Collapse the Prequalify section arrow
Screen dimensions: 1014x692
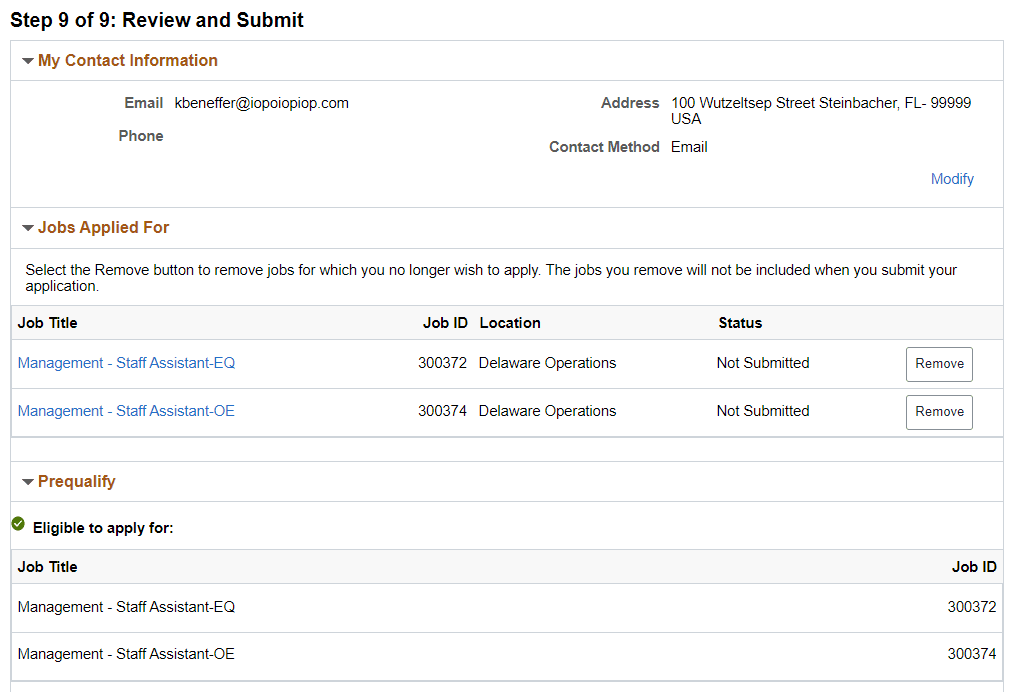(x=28, y=482)
